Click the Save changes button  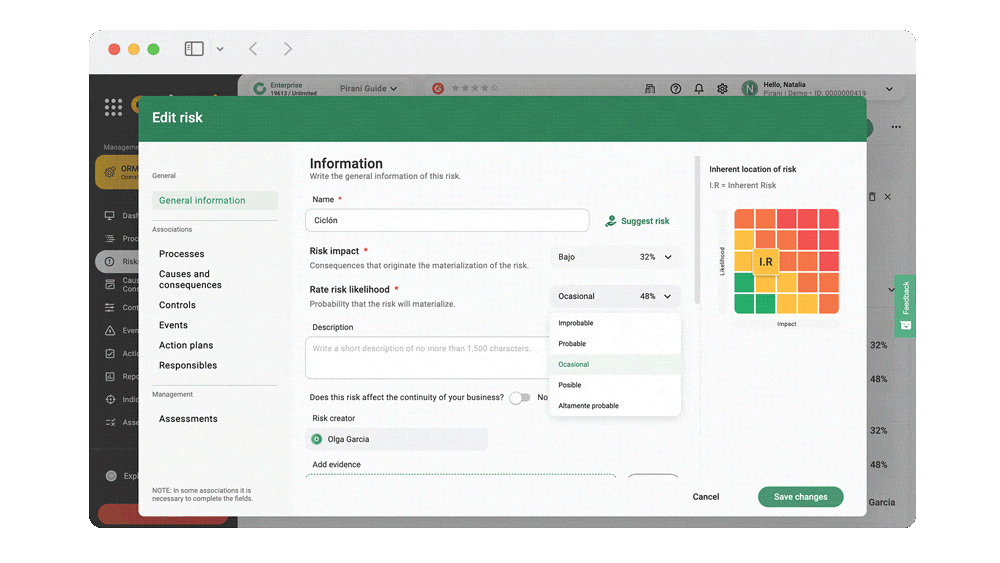pyautogui.click(x=800, y=497)
